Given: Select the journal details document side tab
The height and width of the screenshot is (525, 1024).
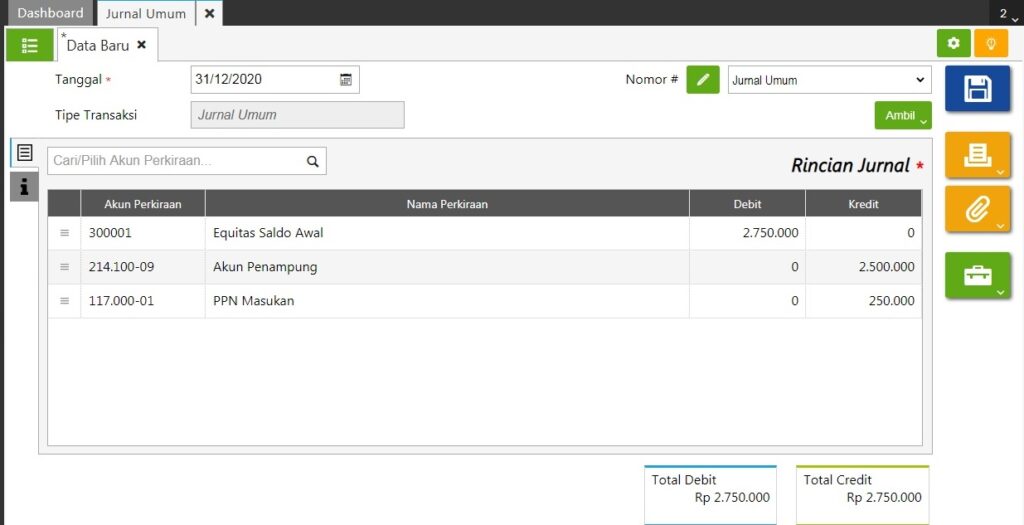Looking at the screenshot, I should [x=24, y=153].
